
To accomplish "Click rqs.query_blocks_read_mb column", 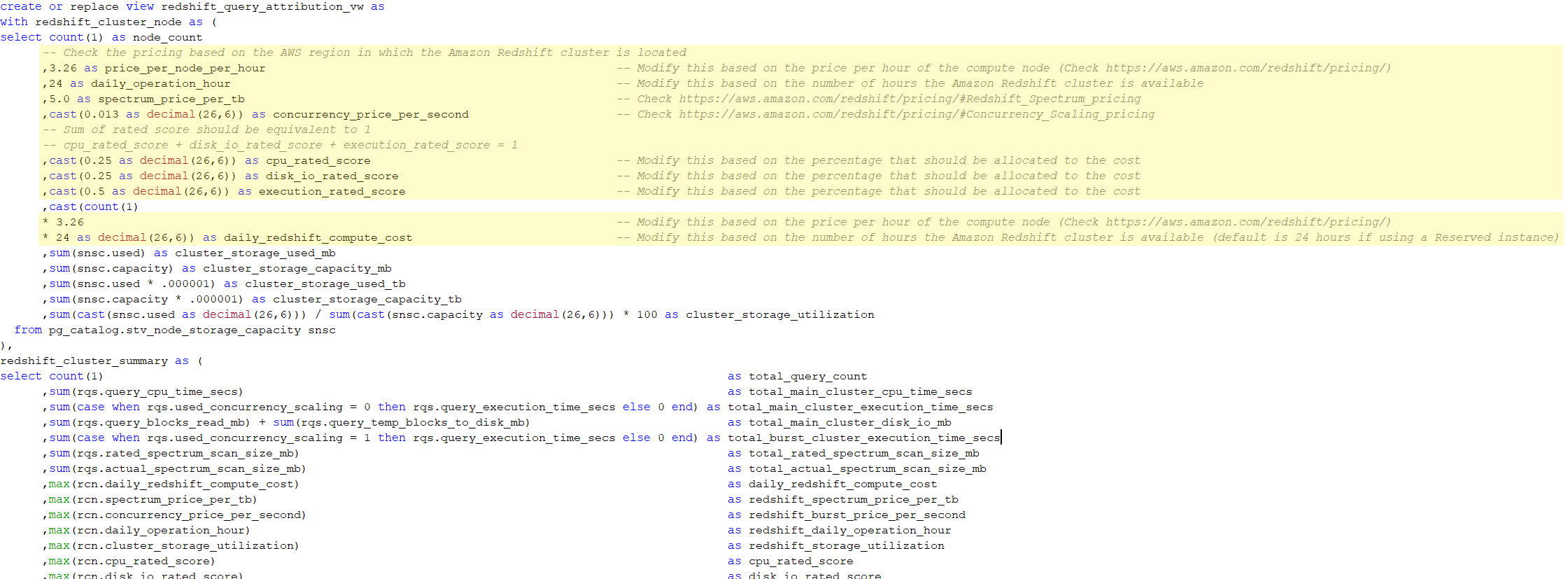I will pos(161,422).
